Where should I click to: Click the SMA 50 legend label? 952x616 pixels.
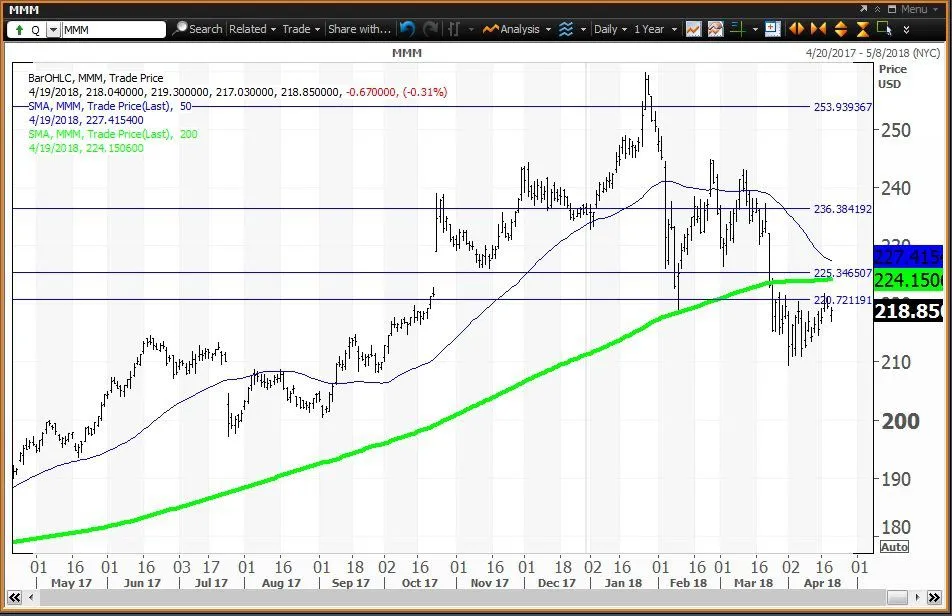[x=110, y=106]
